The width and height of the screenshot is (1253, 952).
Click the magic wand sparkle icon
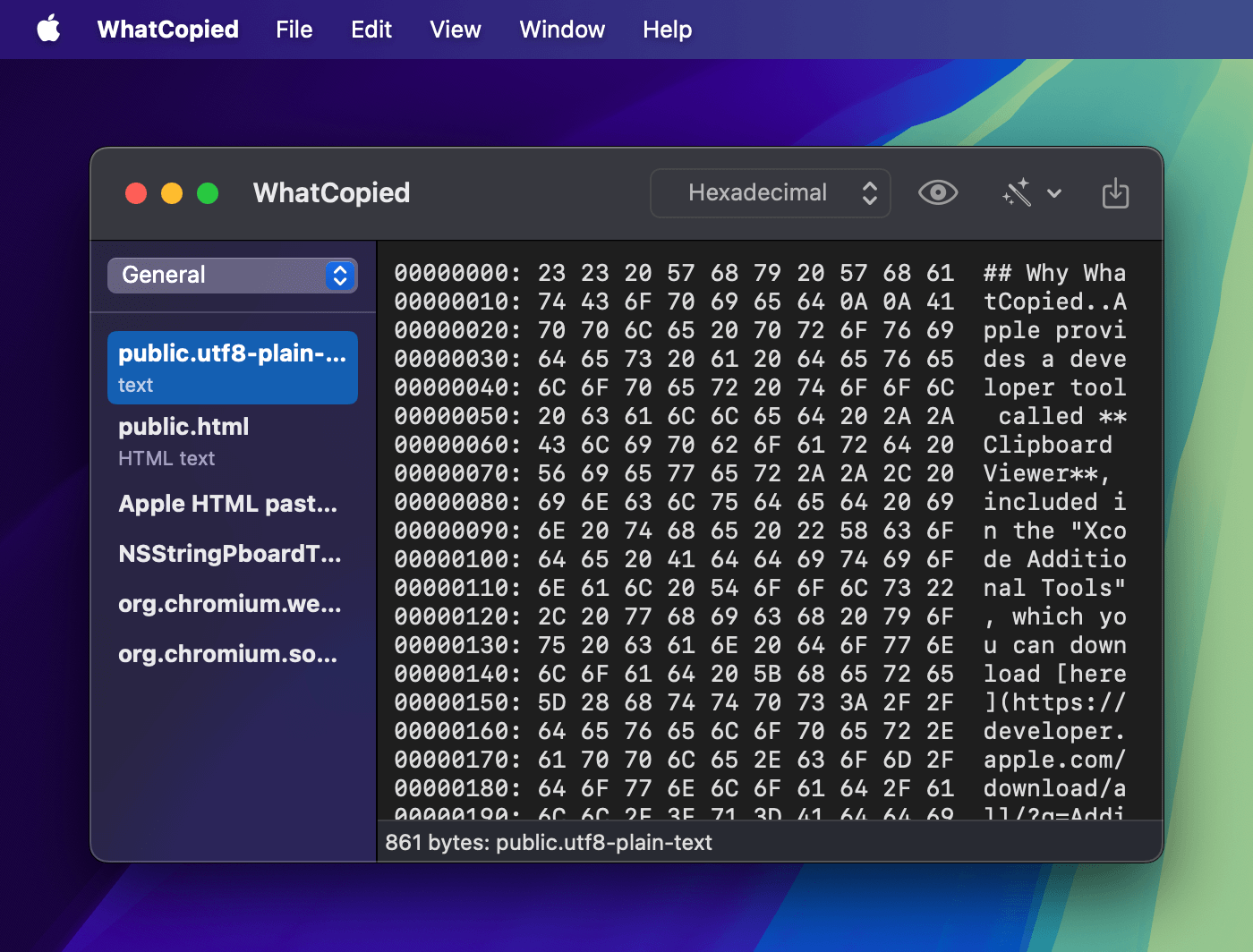click(x=1017, y=192)
